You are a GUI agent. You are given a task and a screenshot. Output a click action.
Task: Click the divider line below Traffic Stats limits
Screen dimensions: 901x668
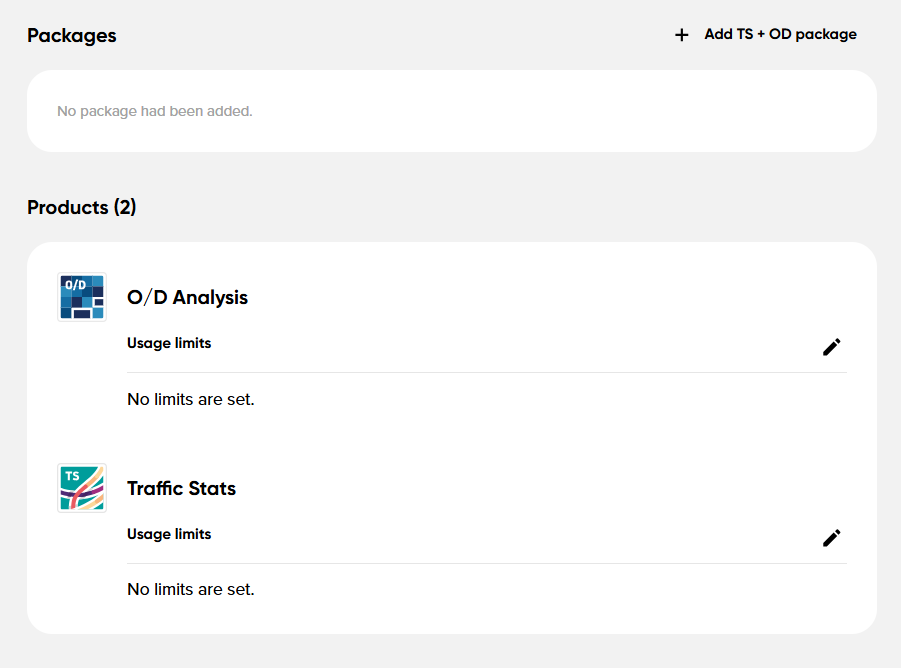pos(487,563)
